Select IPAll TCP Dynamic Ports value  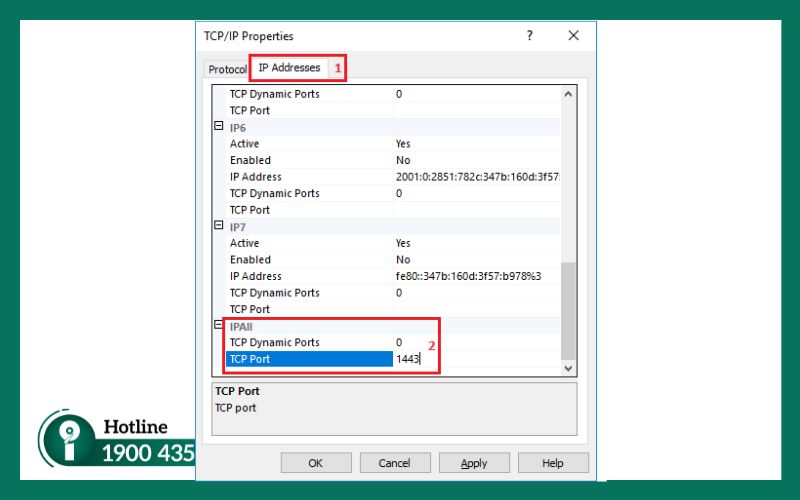point(476,342)
